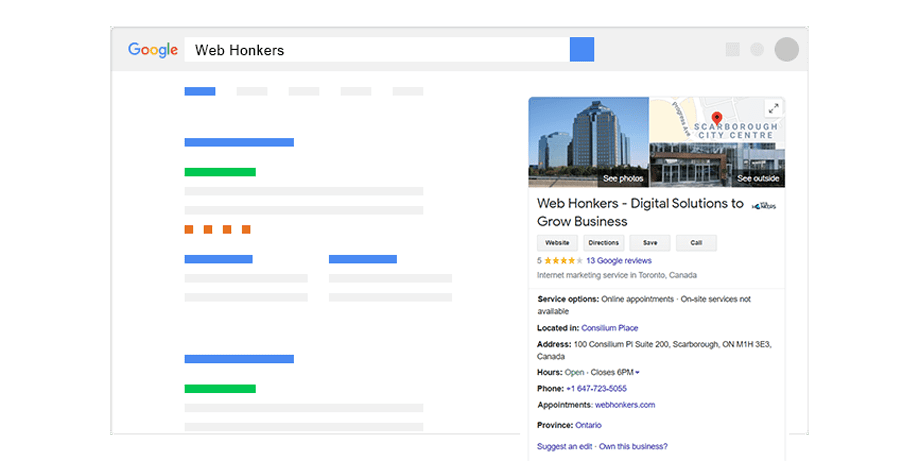920x461 pixels.
Task: Click the small gray notifications circle
Action: click(757, 49)
